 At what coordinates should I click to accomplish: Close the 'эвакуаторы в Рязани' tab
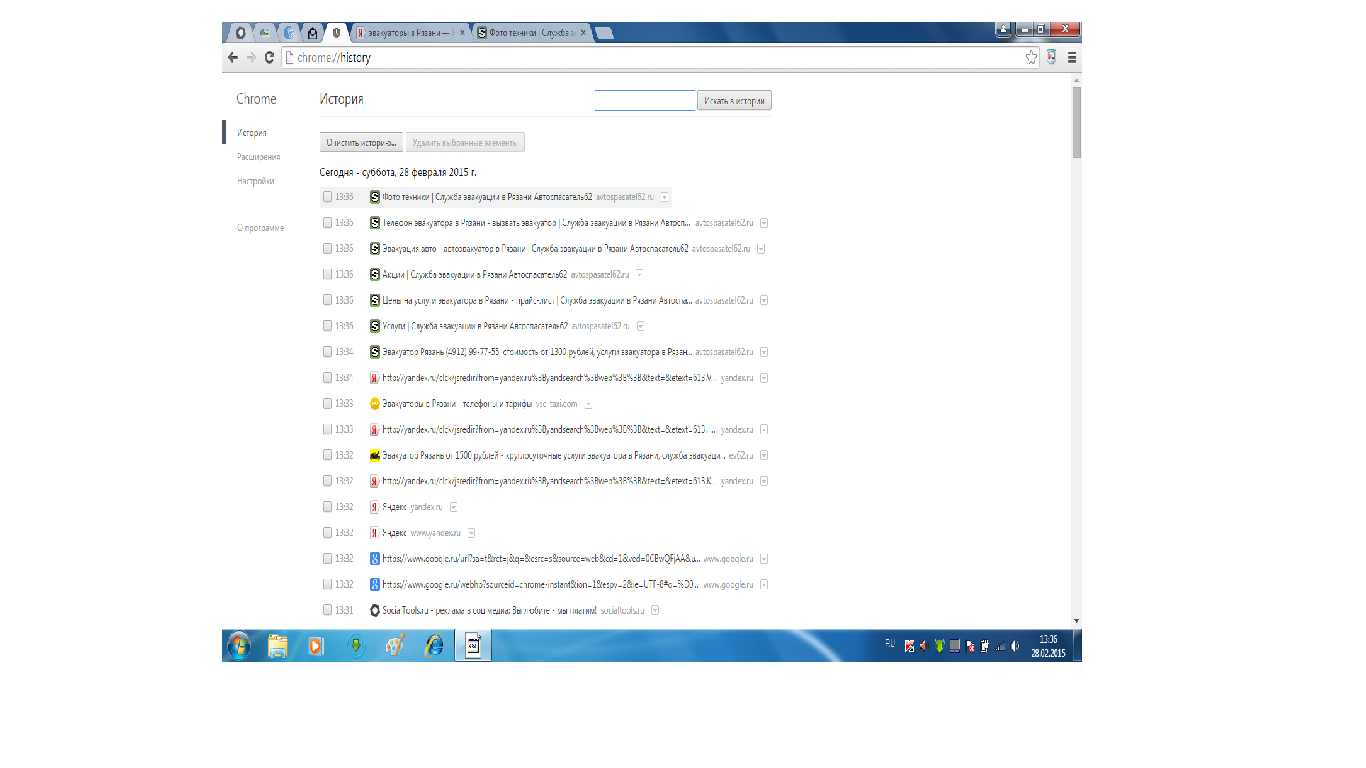(462, 33)
